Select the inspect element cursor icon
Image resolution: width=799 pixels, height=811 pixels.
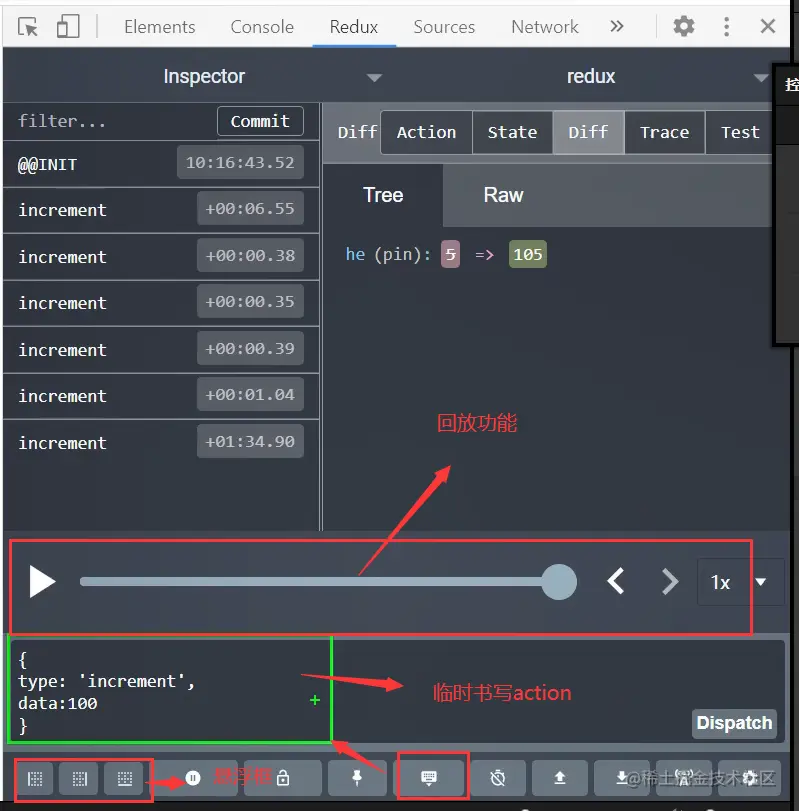pos(28,26)
